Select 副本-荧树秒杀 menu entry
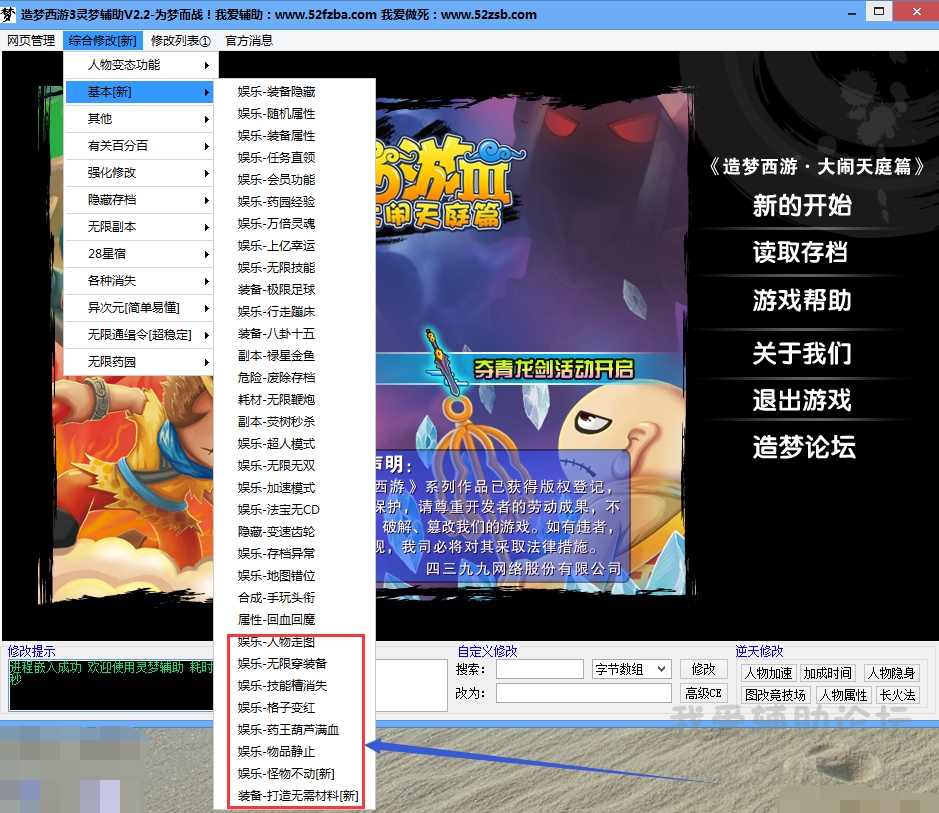The image size is (939, 813). [x=295, y=421]
